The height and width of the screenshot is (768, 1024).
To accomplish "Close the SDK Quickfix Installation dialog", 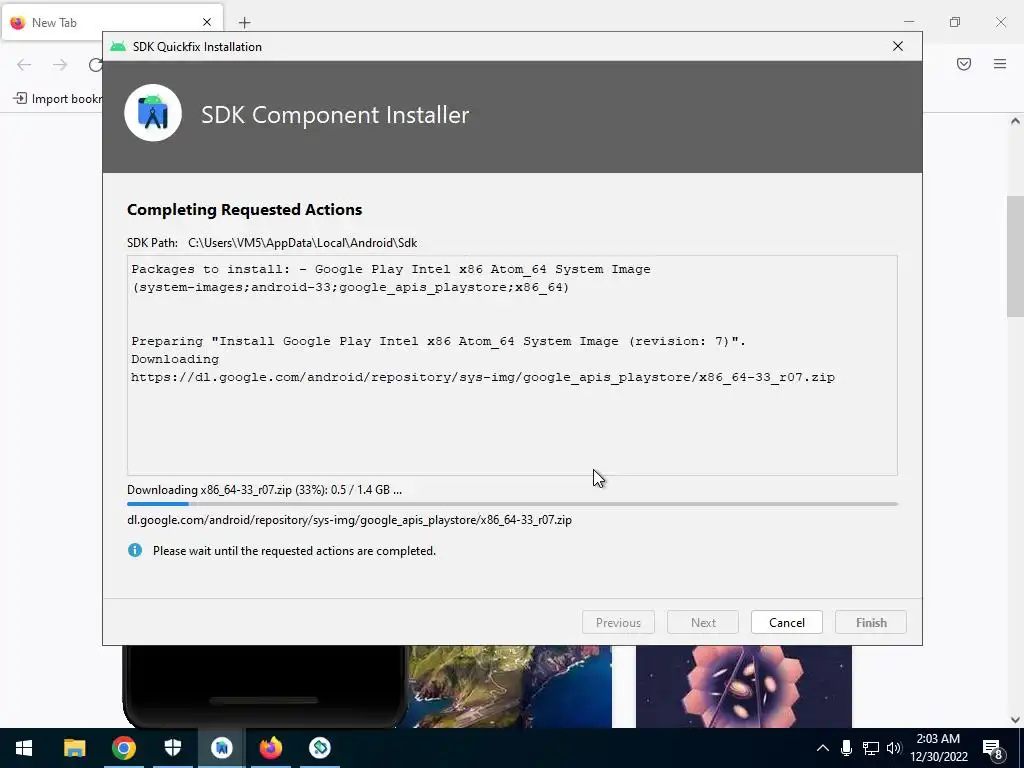I will (898, 46).
